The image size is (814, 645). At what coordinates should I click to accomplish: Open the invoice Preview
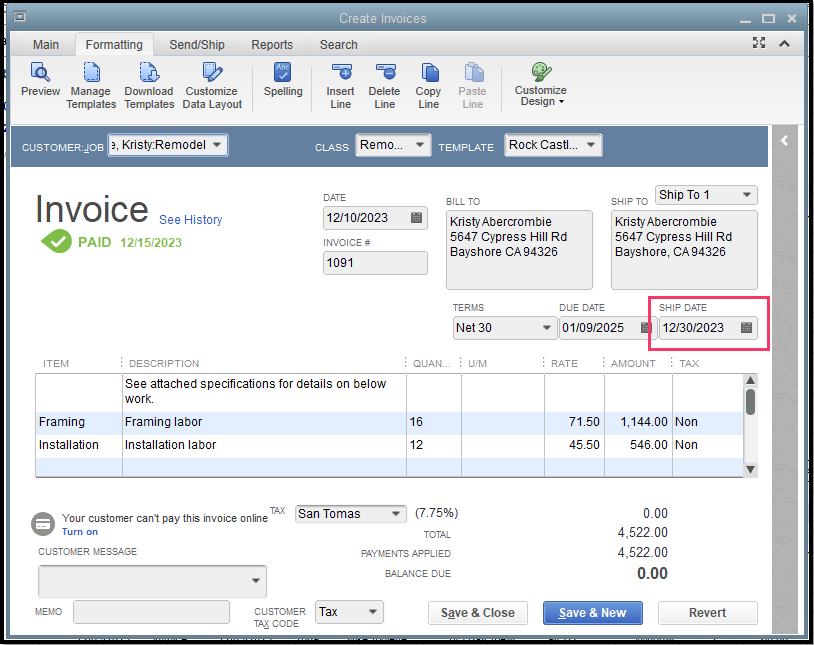point(40,86)
